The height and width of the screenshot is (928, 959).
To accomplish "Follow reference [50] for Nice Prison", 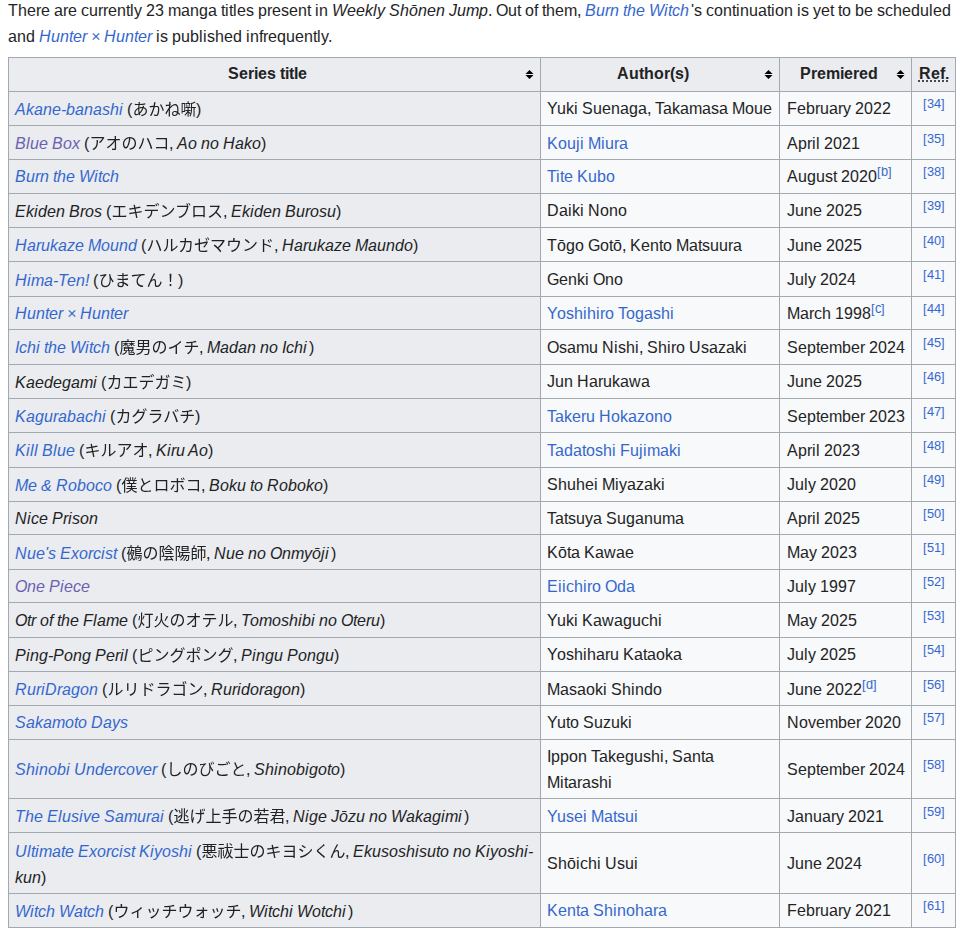I will coord(933,514).
